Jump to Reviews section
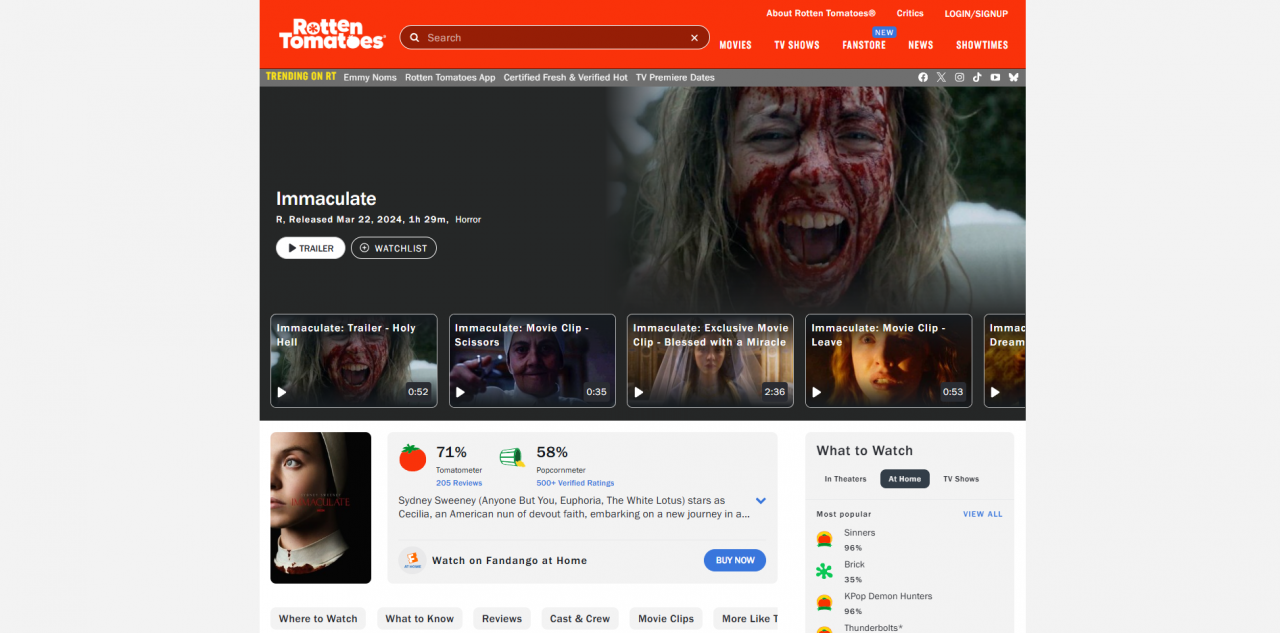The image size is (1280, 633). tap(502, 619)
